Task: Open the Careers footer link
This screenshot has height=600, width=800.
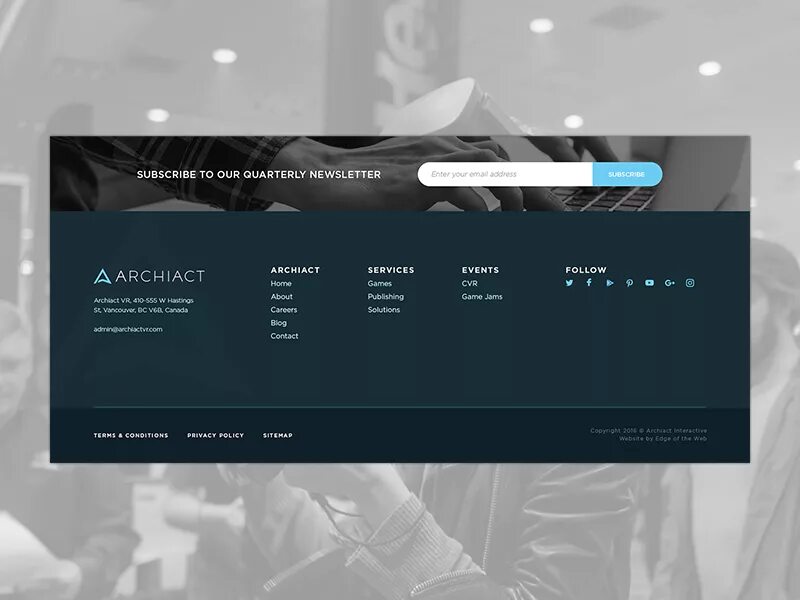Action: (x=284, y=310)
